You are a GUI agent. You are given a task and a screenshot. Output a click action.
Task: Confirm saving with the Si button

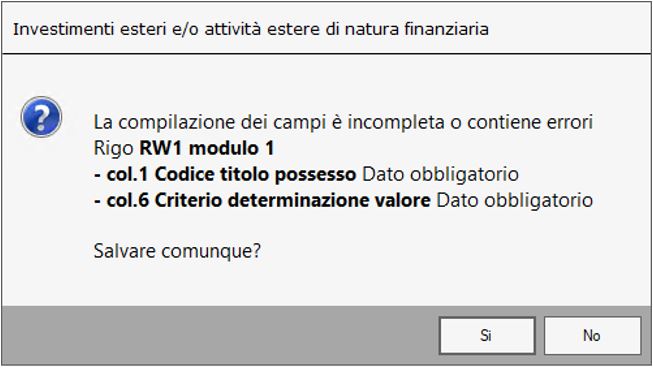(487, 335)
